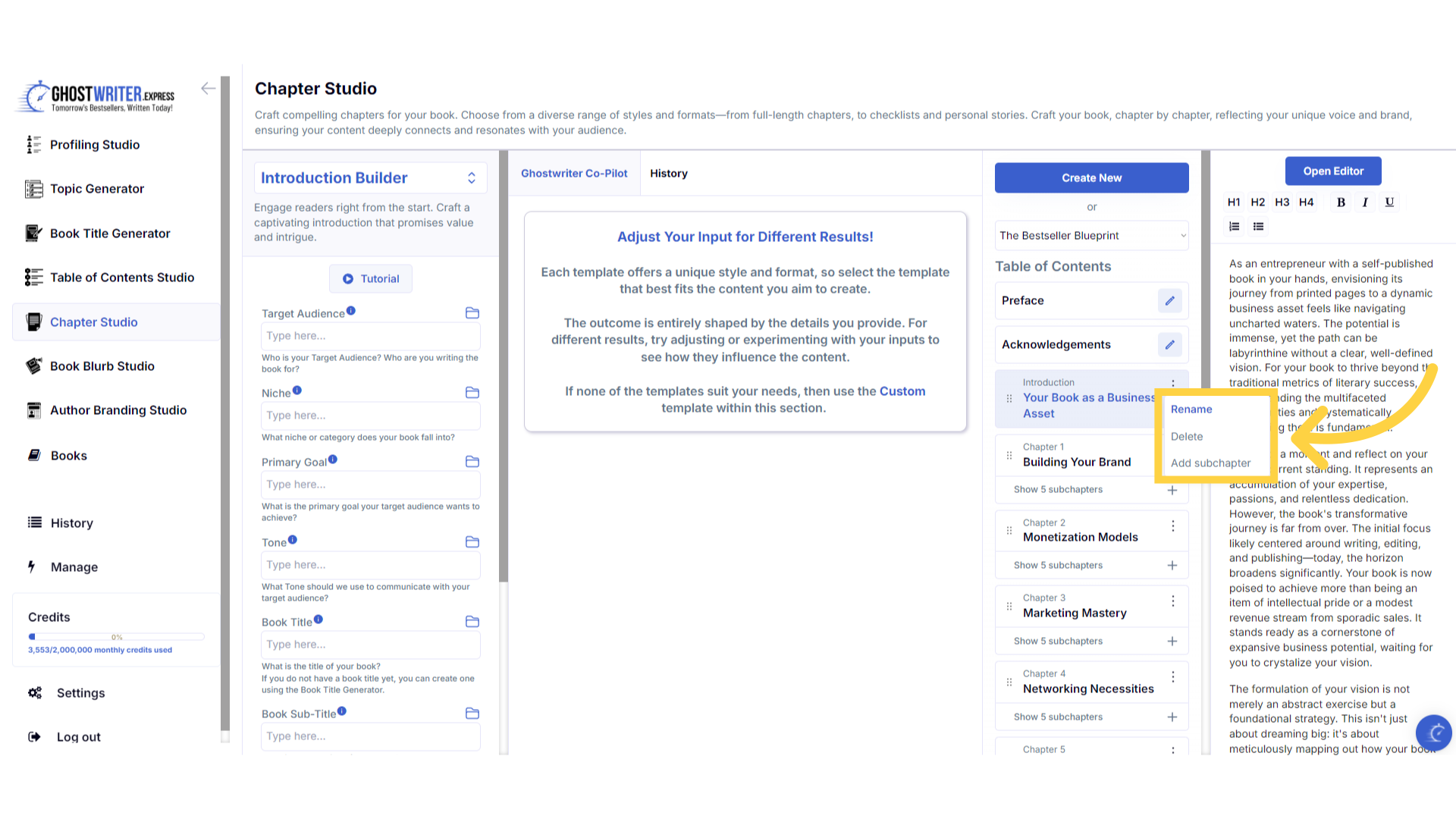1456x819 pixels.
Task: Click into the Book Title input field
Action: click(370, 645)
